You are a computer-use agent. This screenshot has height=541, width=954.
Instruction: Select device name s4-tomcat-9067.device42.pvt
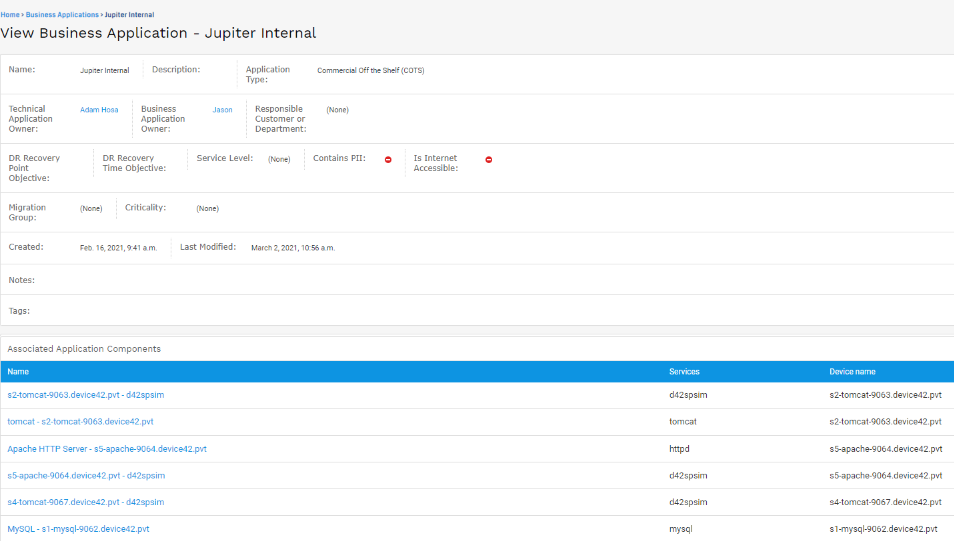coord(885,502)
